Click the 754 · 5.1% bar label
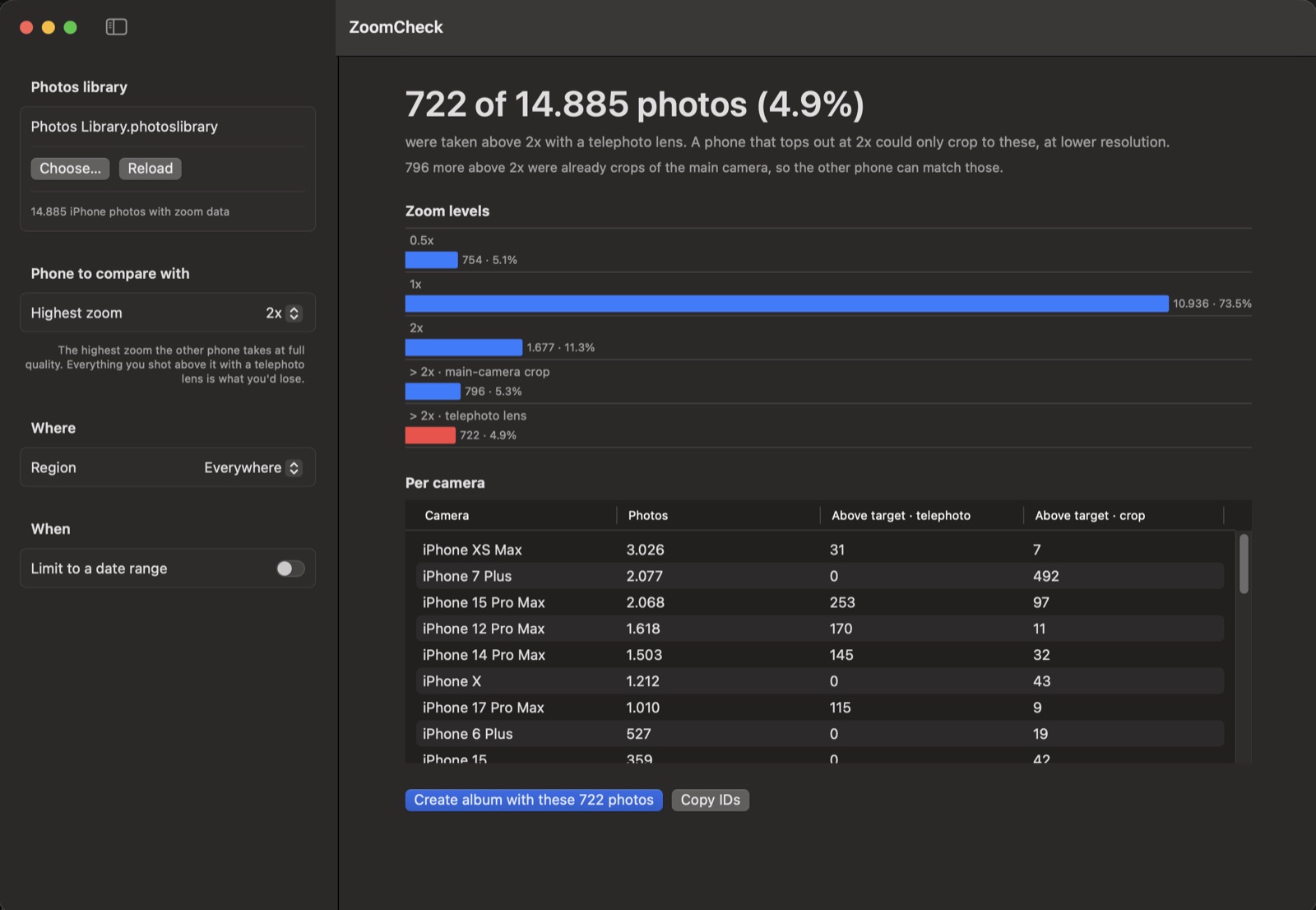 (x=489, y=260)
